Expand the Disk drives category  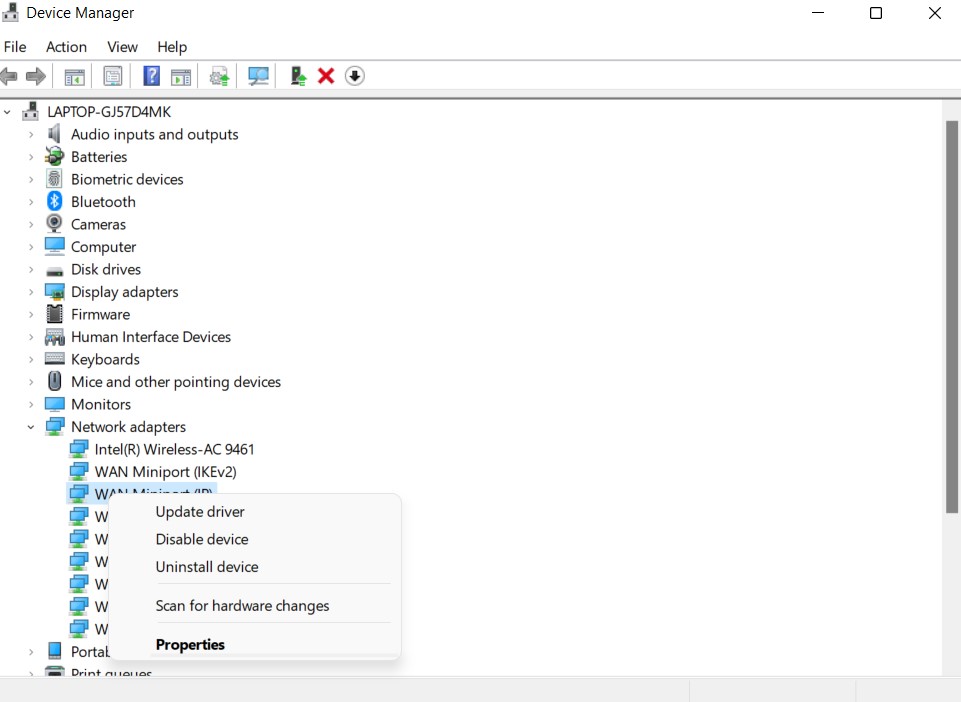coord(31,270)
